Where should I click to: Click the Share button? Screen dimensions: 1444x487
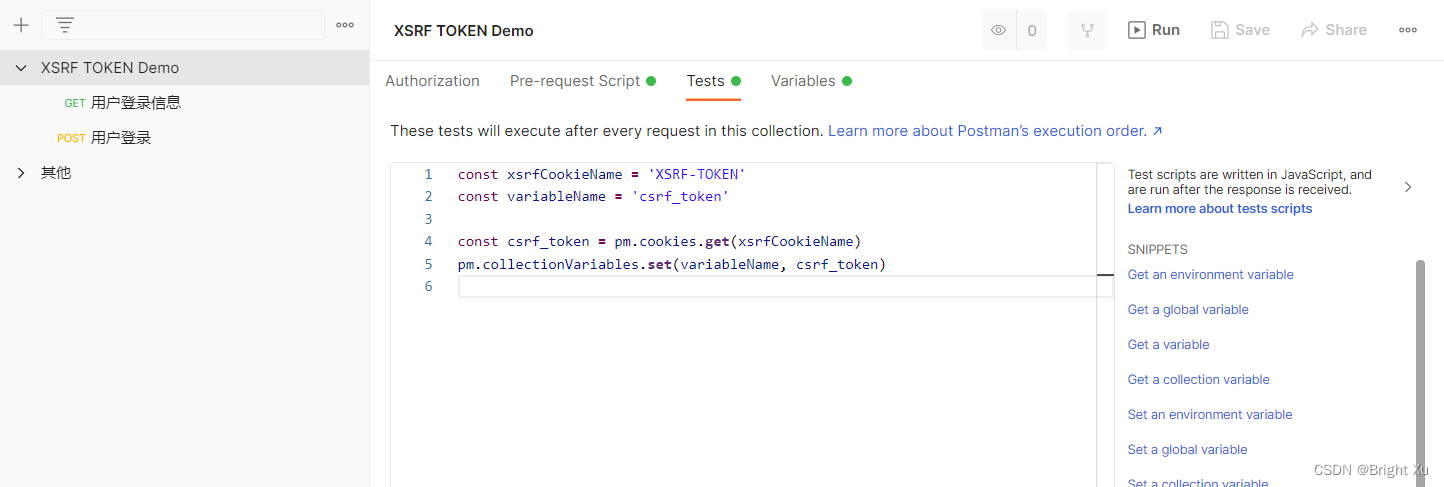tap(1334, 30)
